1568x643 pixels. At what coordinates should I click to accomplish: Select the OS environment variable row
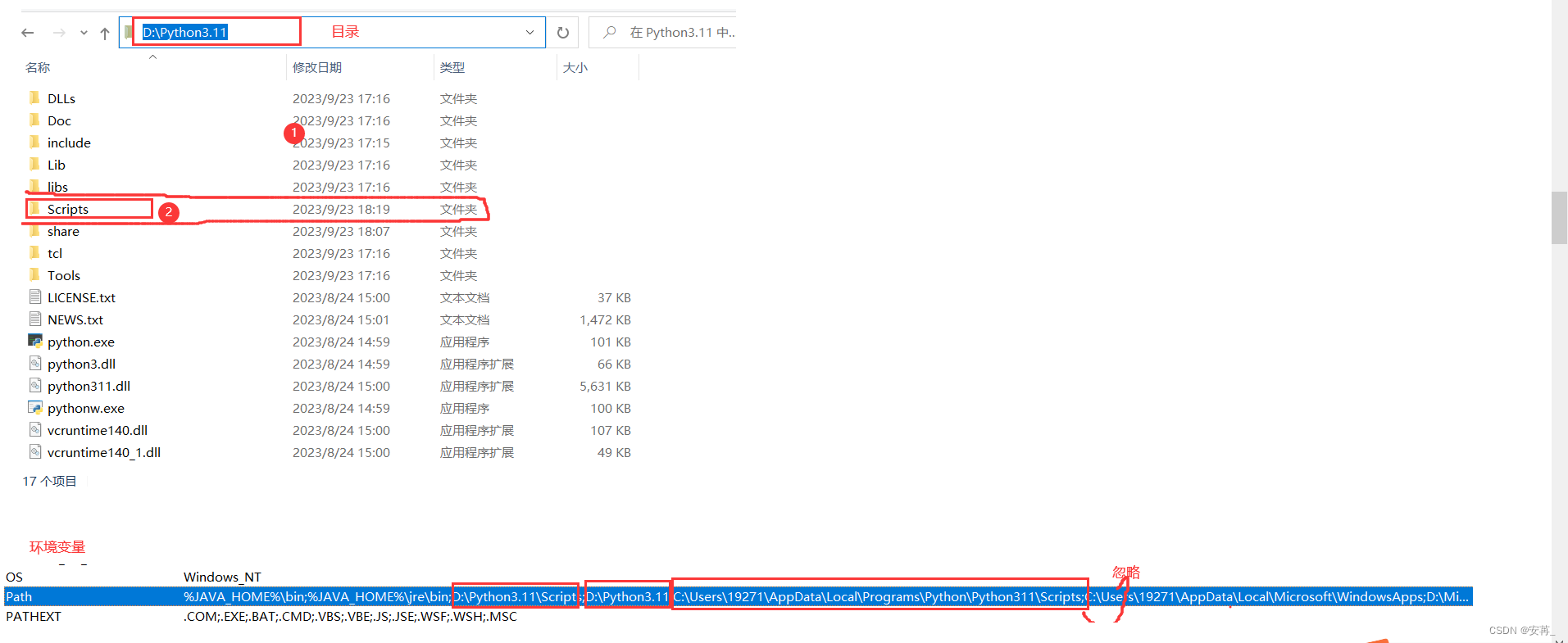738,577
